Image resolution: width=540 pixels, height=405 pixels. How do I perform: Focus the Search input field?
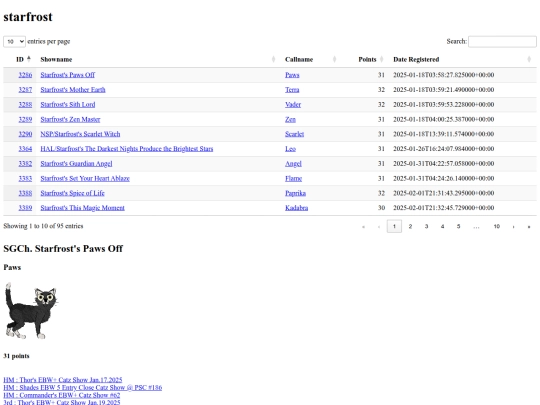[502, 41]
